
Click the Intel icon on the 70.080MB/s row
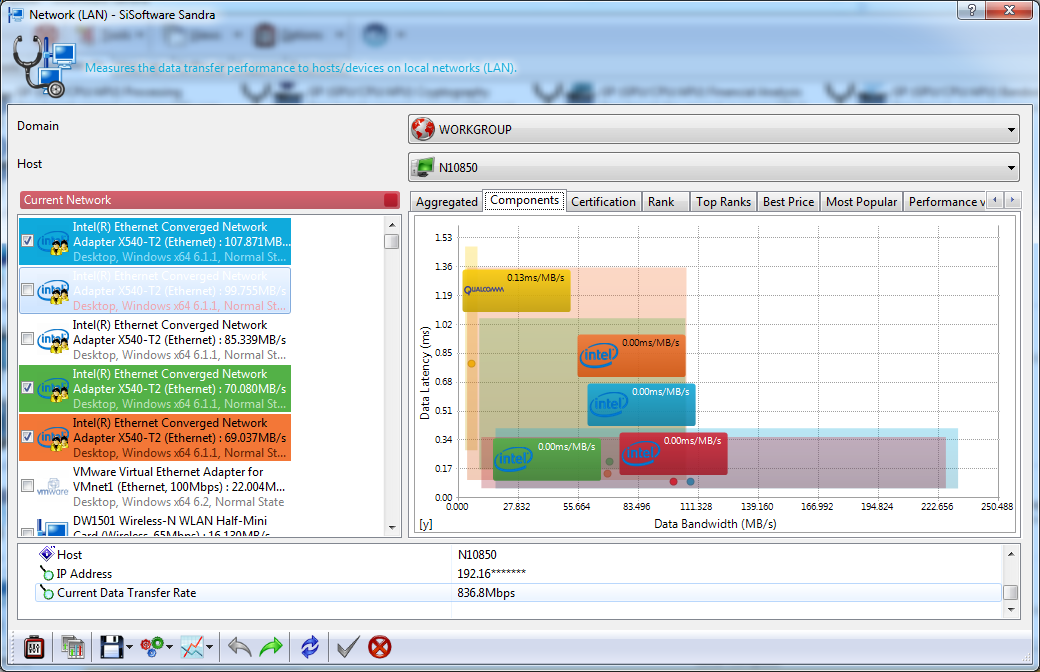(x=53, y=389)
